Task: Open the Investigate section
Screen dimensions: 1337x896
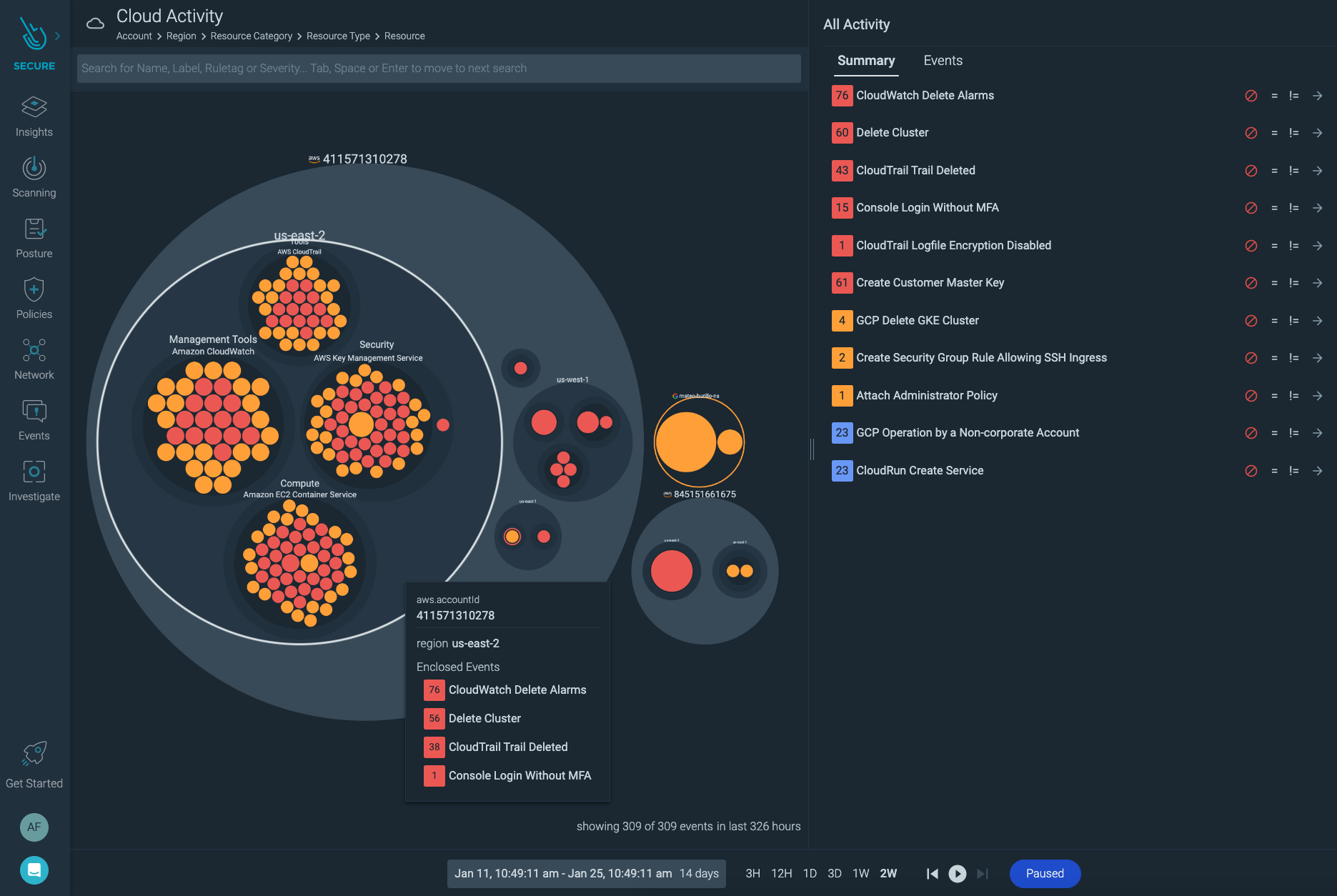Action: [34, 479]
